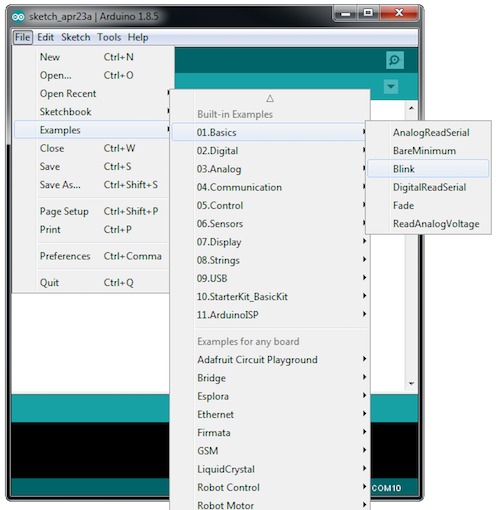Open the Tools menu
Image resolution: width=500 pixels, height=510 pixels.
[109, 37]
